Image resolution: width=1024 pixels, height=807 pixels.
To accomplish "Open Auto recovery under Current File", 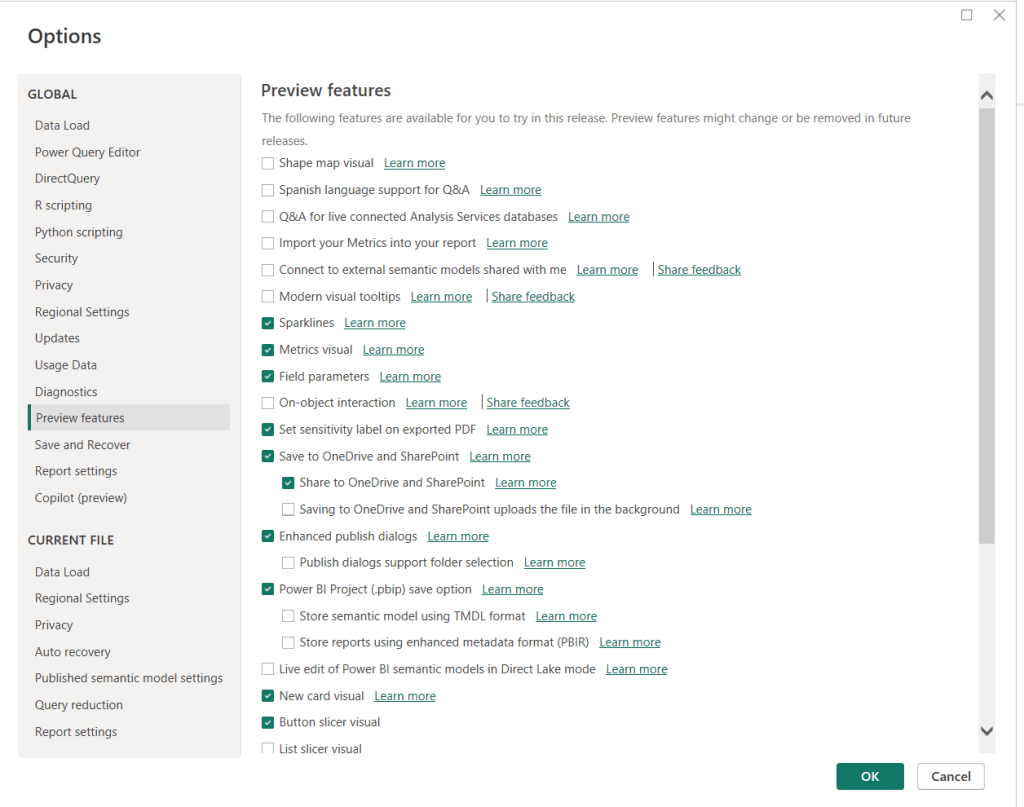I will pyautogui.click(x=73, y=652).
